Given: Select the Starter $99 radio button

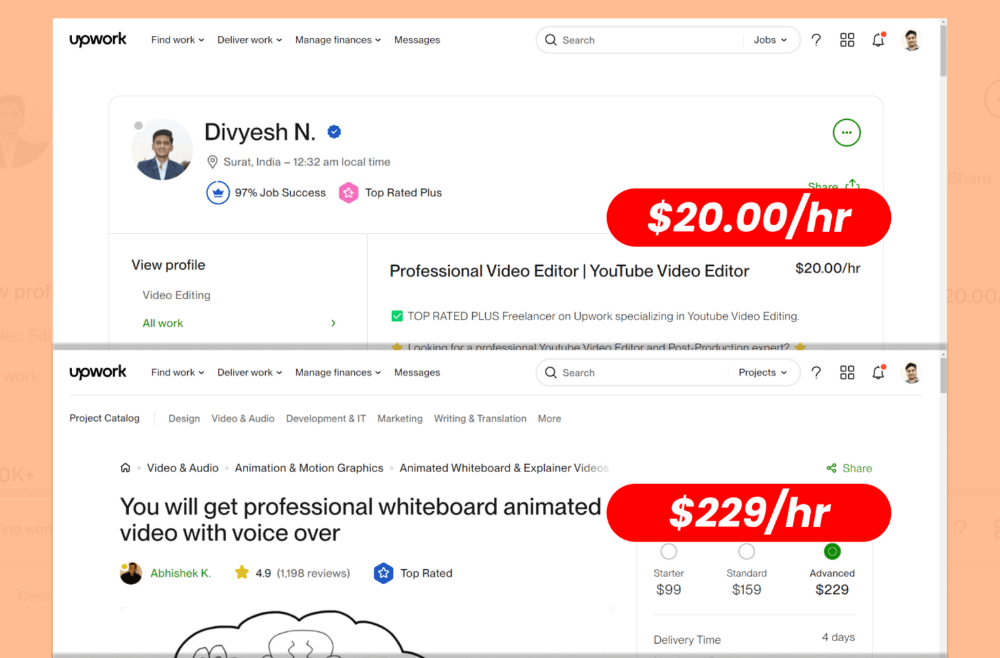Looking at the screenshot, I should [668, 551].
